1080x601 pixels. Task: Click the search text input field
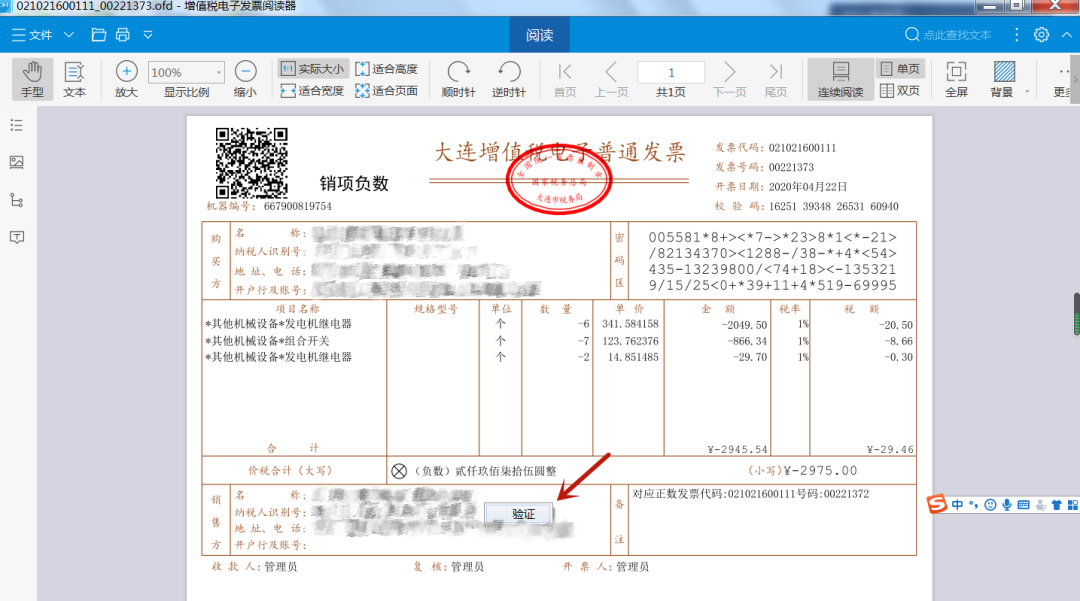point(956,35)
